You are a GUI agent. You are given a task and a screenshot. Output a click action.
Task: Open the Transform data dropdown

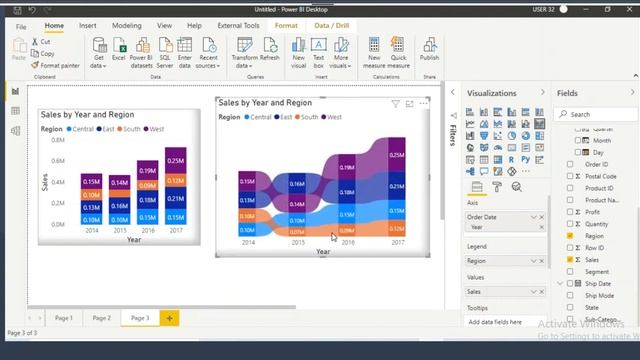(244, 52)
